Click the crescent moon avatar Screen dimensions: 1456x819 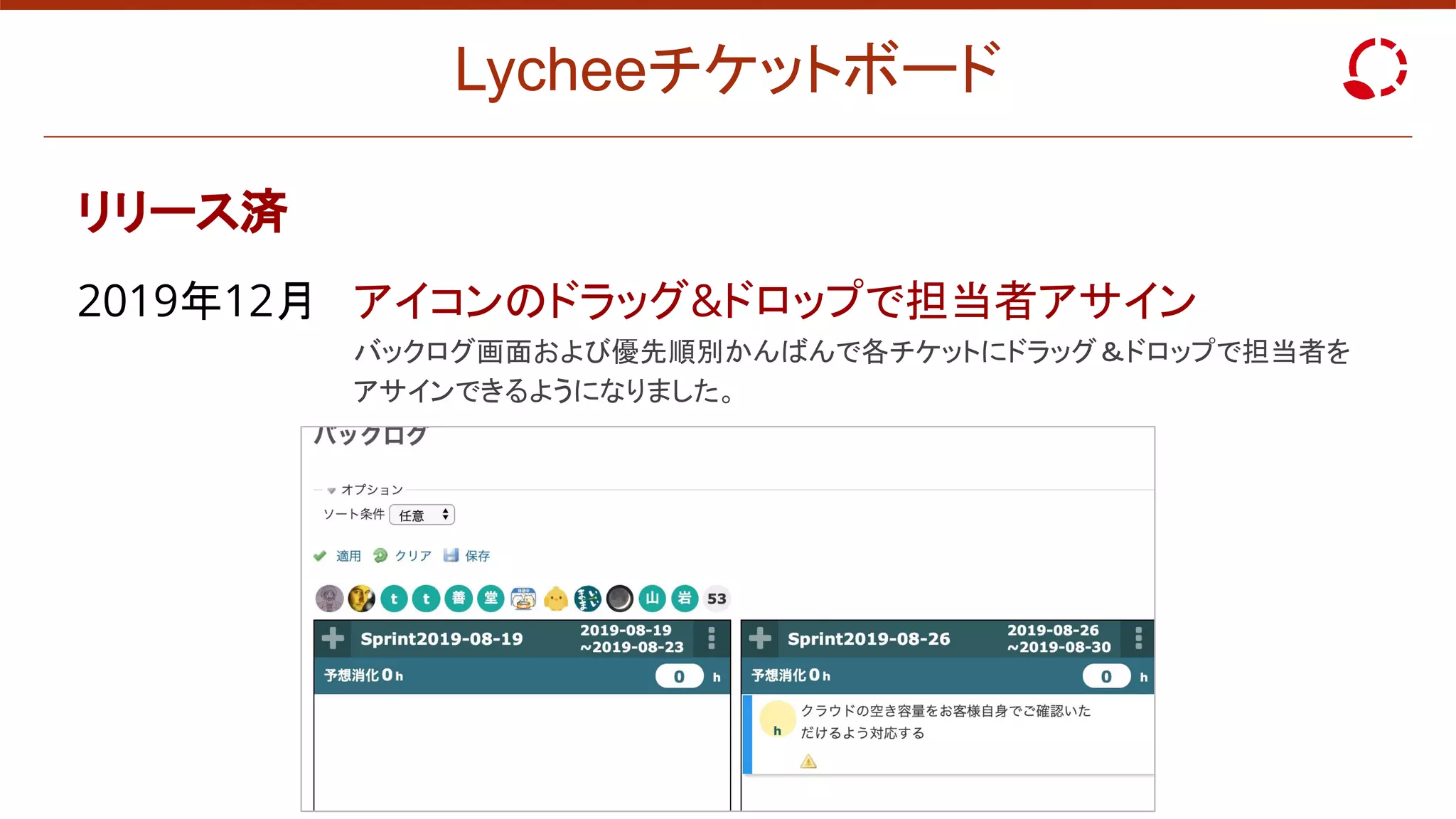point(620,599)
